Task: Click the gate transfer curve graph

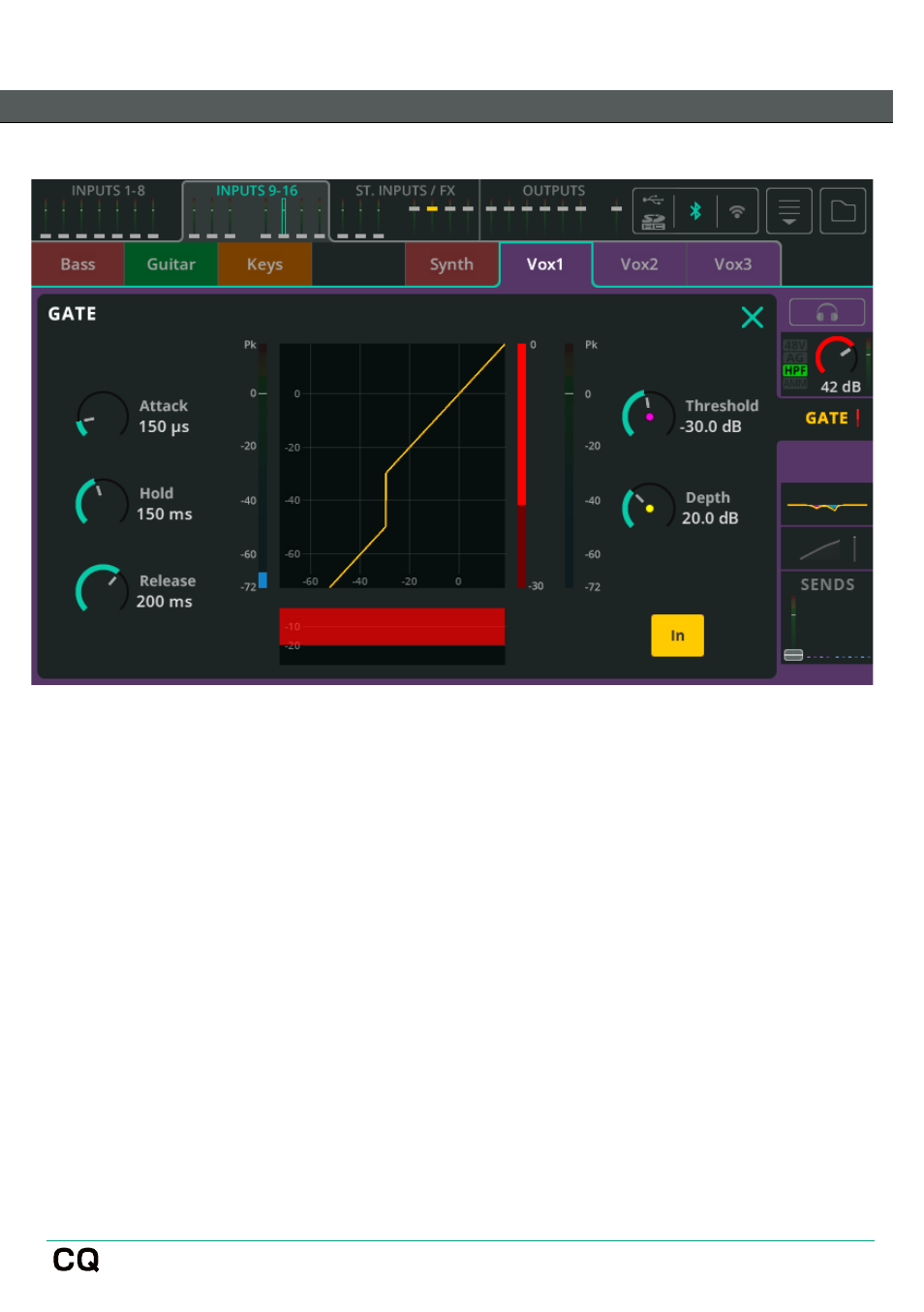Action: (x=392, y=465)
